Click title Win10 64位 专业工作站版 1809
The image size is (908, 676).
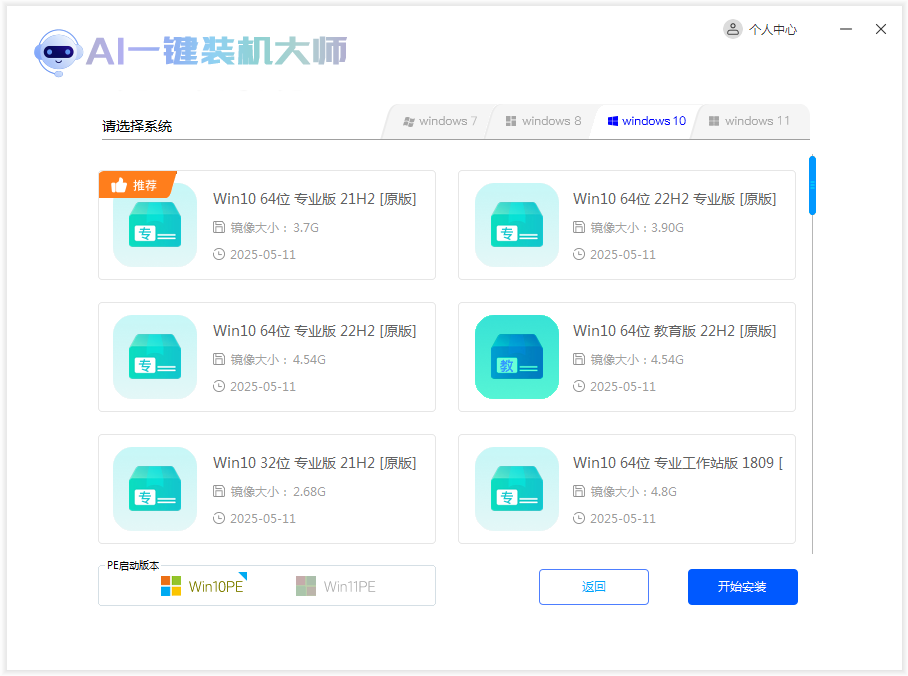pyautogui.click(x=678, y=463)
